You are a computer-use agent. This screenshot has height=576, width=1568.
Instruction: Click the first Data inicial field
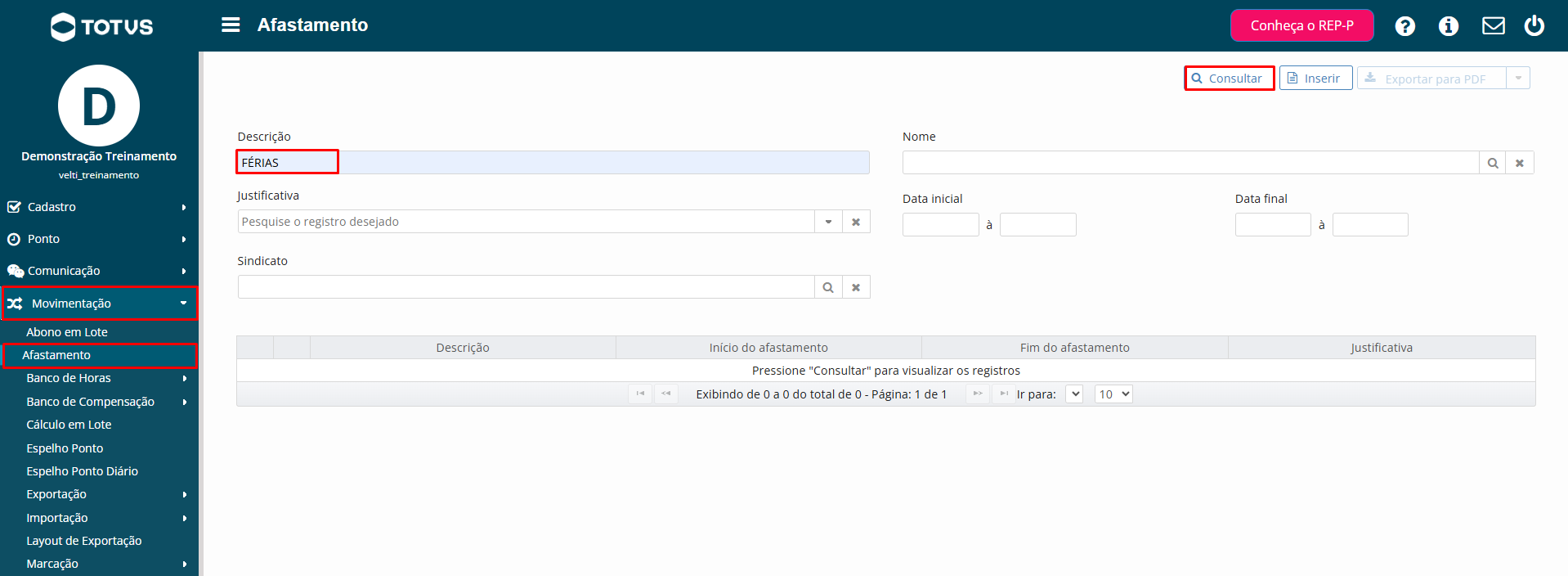(940, 225)
